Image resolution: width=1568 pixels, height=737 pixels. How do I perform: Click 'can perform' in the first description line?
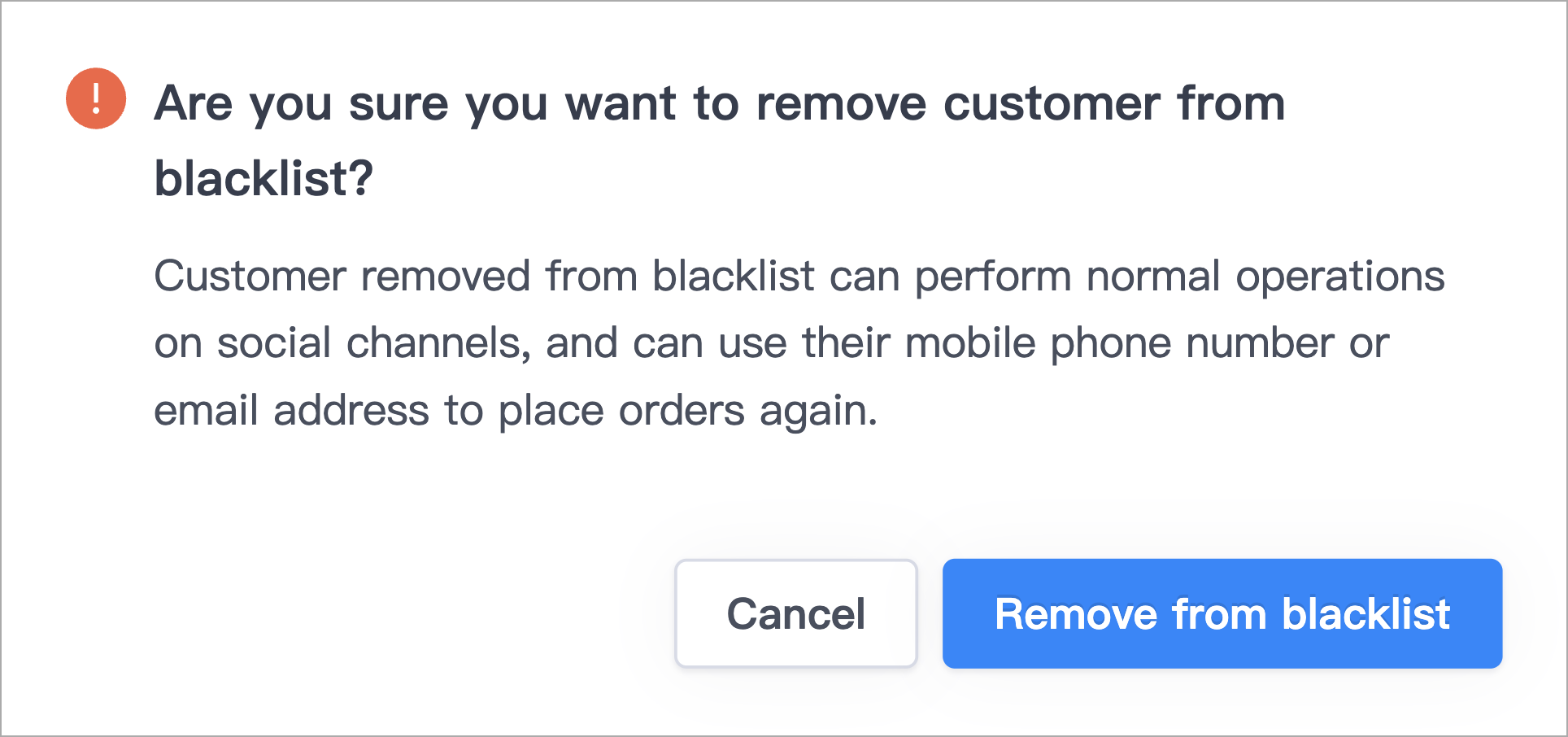(951, 276)
